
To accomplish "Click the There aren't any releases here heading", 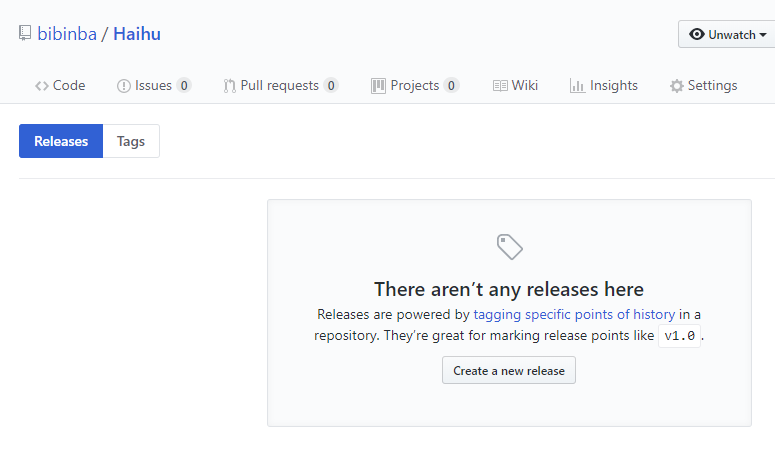I will (509, 289).
